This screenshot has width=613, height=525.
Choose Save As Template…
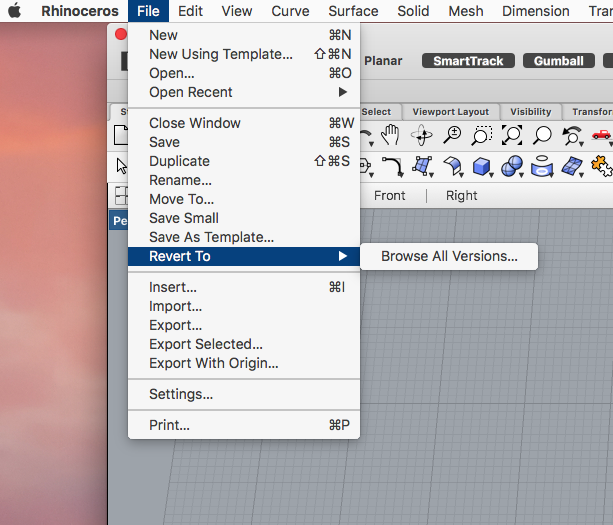pos(244,237)
